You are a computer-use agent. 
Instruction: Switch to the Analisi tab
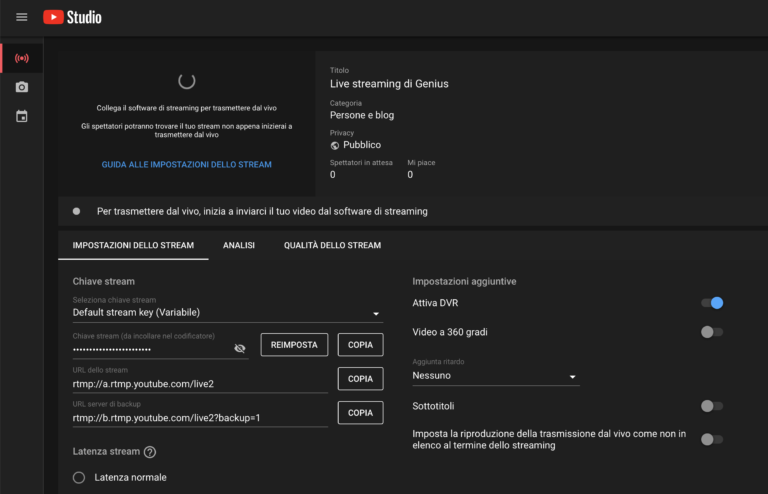pos(239,245)
